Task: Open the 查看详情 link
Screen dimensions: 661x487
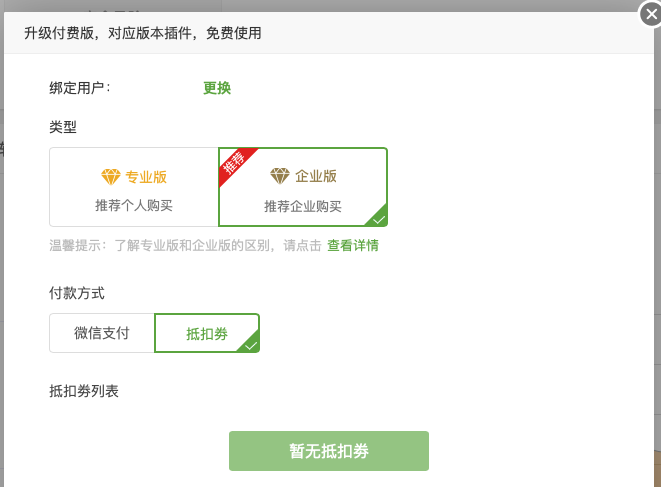Action: (353, 245)
